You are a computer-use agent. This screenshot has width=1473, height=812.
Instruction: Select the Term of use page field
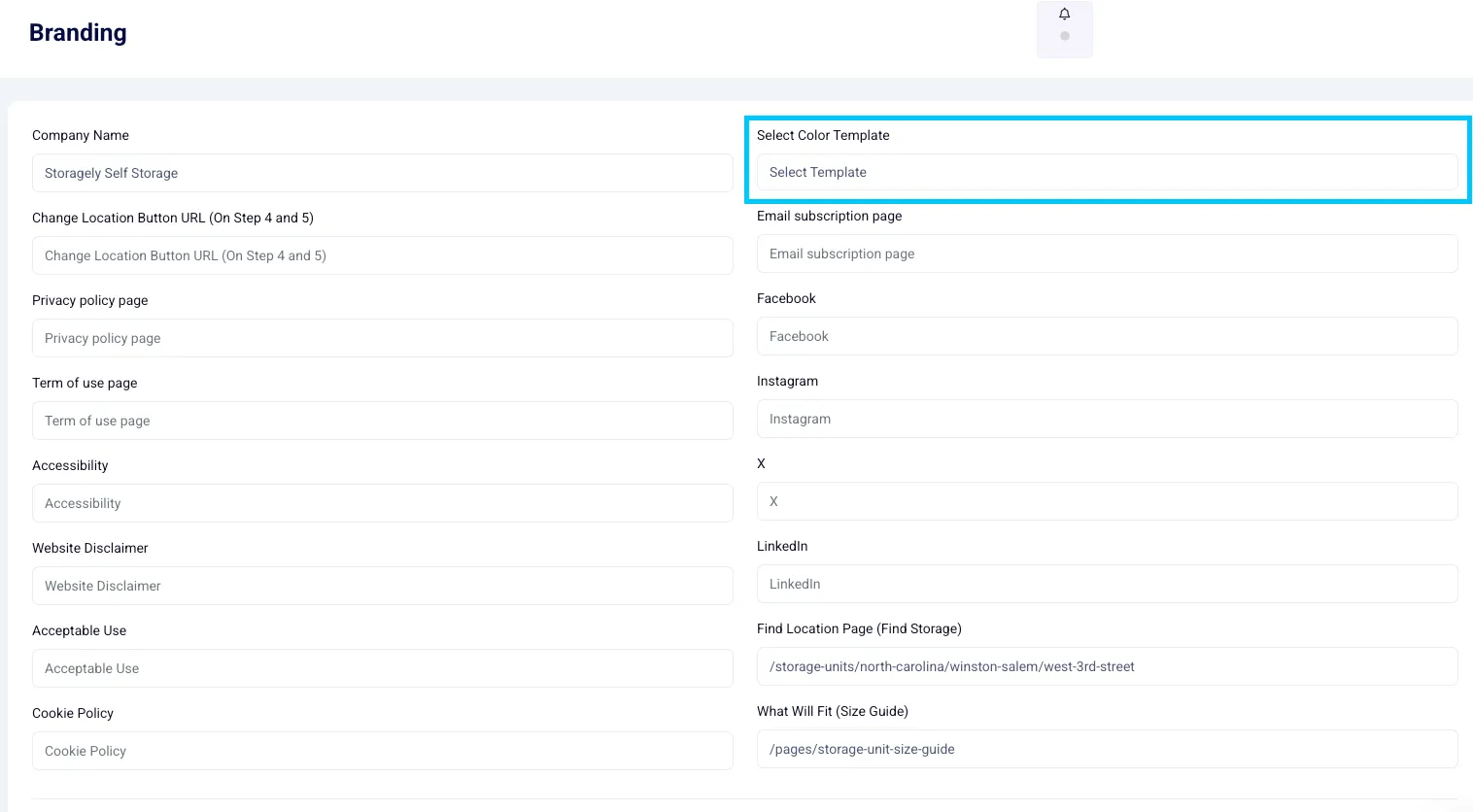(x=383, y=421)
